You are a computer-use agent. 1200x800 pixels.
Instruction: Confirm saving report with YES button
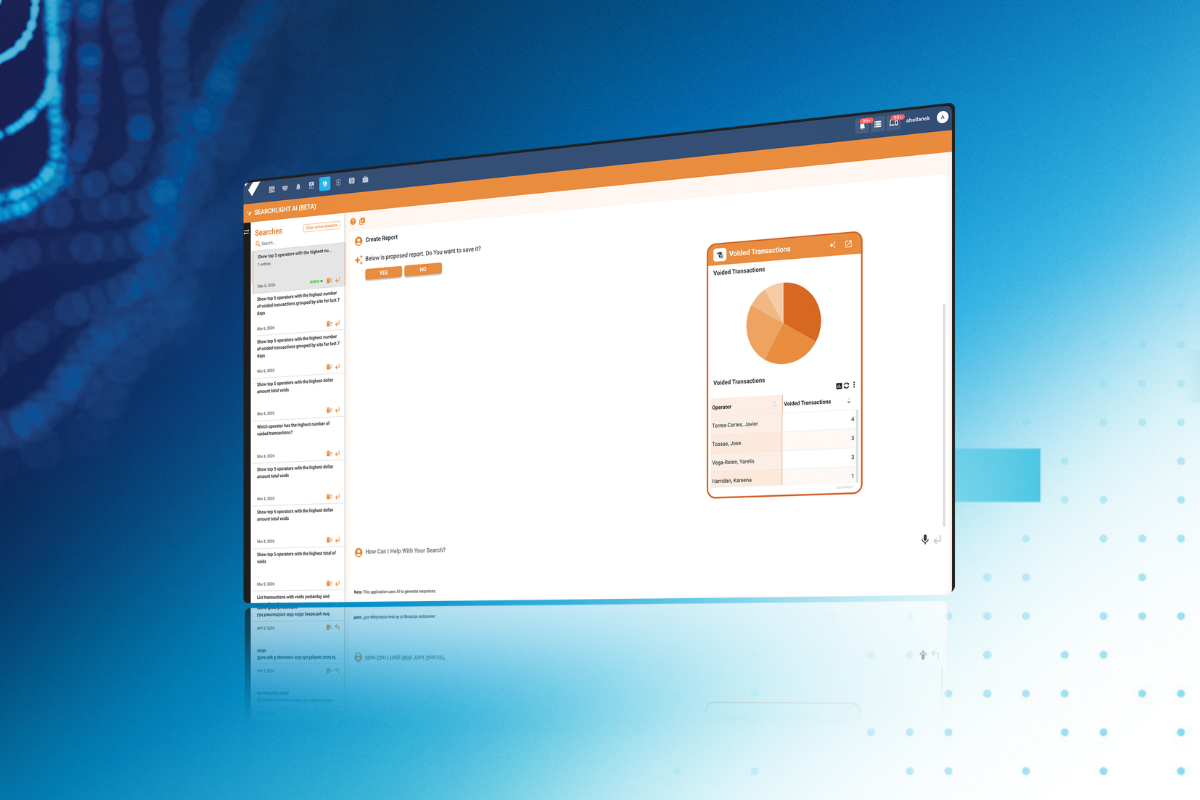click(383, 272)
